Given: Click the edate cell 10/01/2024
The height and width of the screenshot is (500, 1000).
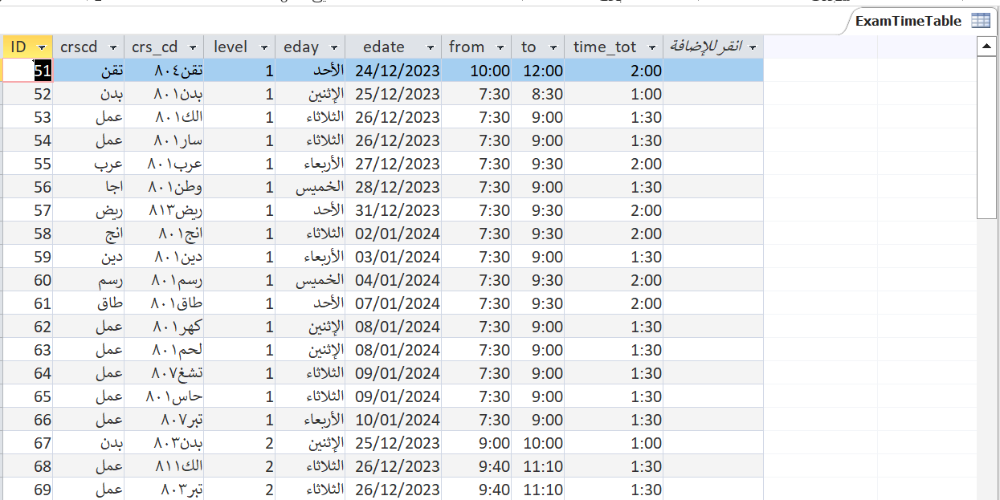Looking at the screenshot, I should coord(393,420).
